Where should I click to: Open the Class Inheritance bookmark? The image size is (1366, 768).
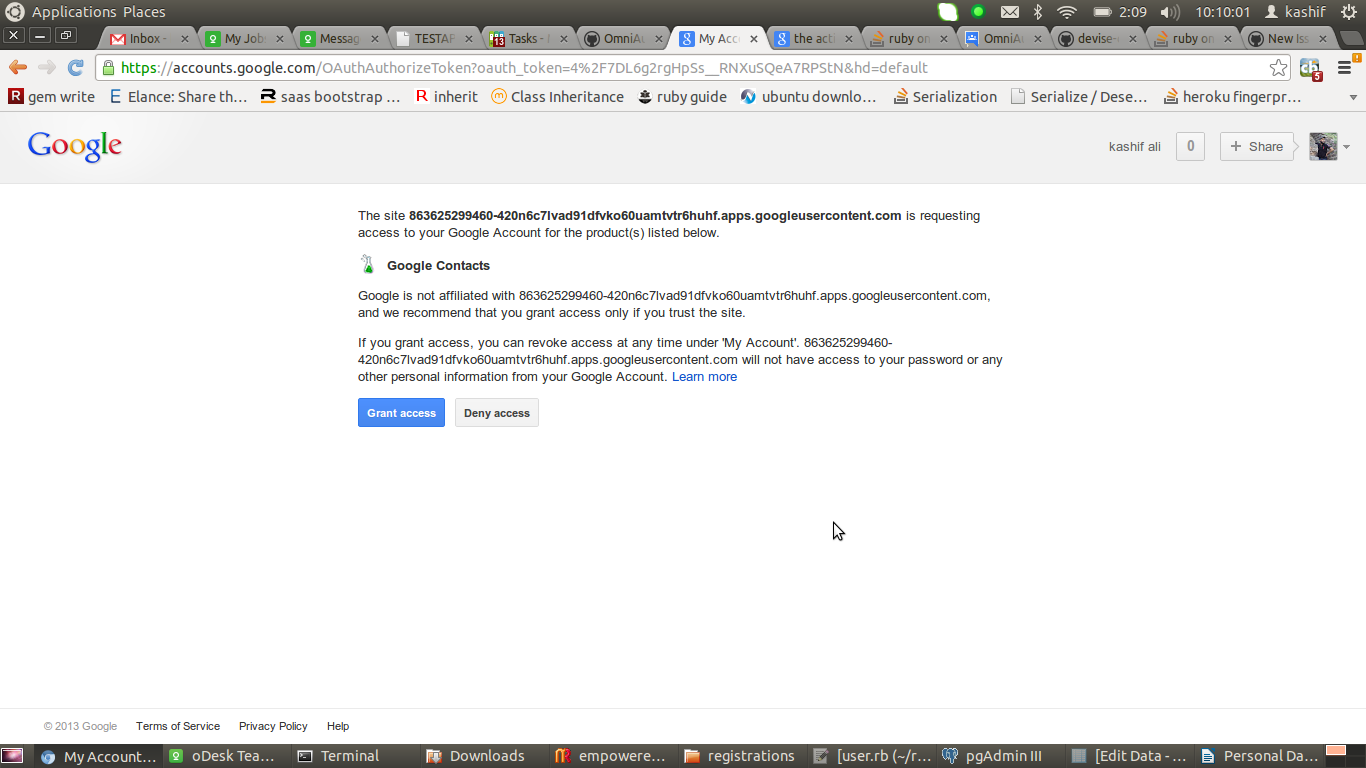point(557,97)
